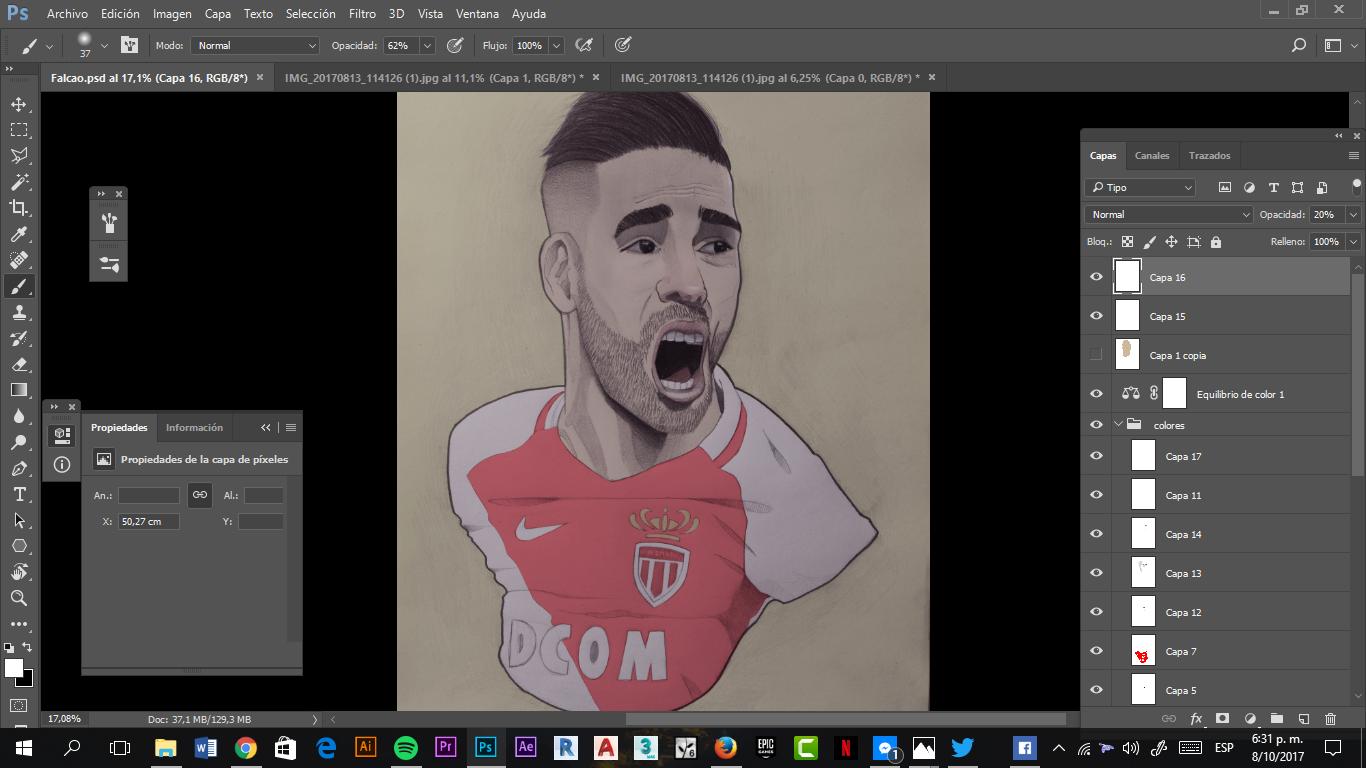Select the Horizontal Type tool
Viewport: 1366px width, 768px height.
[x=18, y=494]
